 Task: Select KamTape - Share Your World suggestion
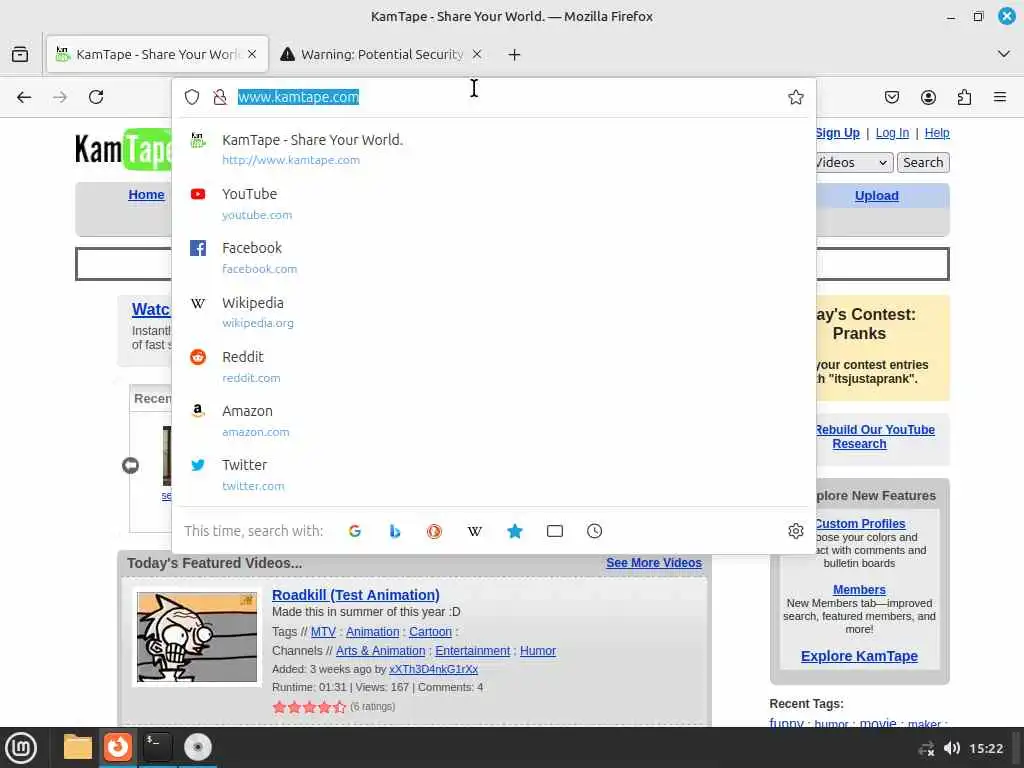[x=494, y=149]
